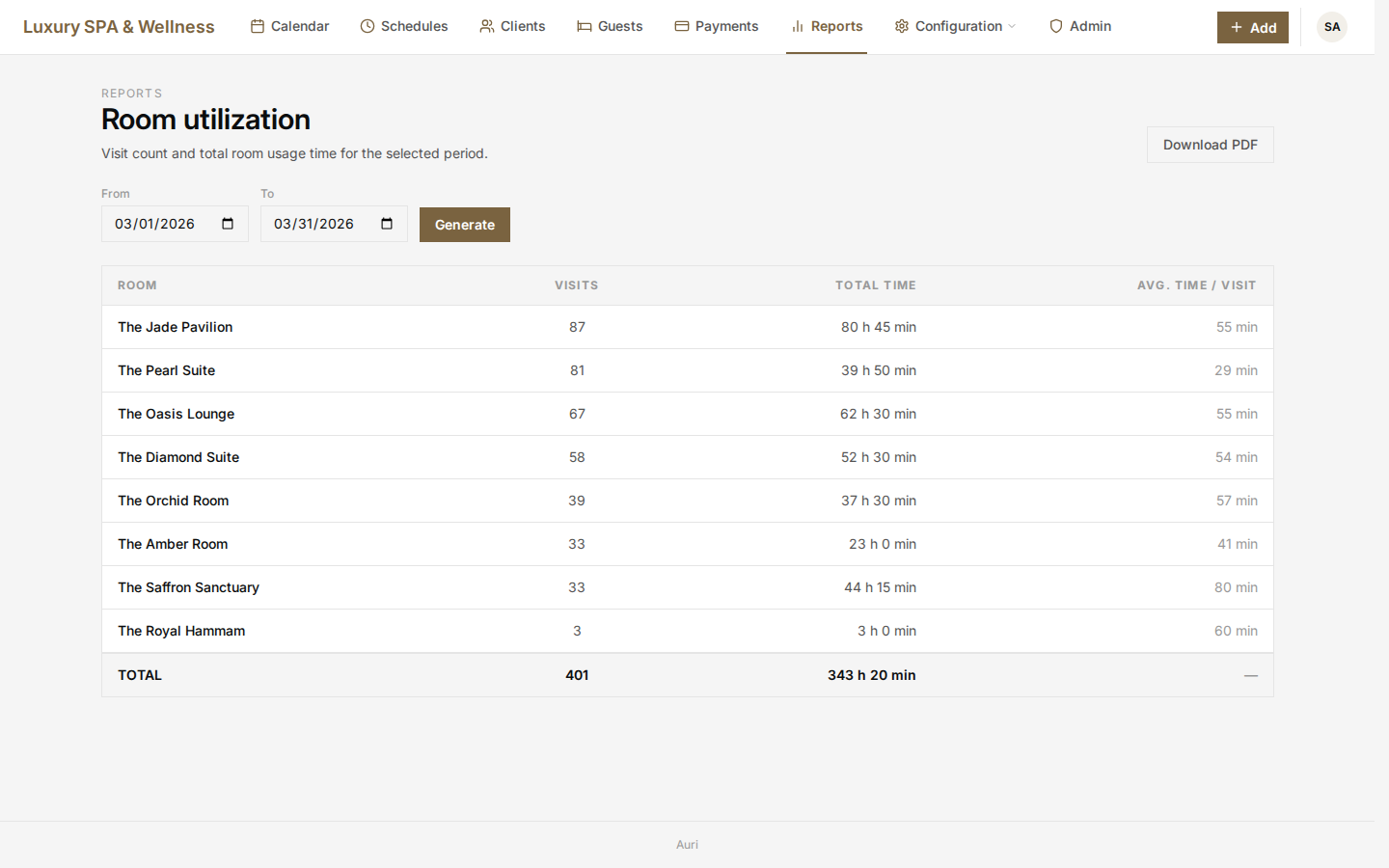The height and width of the screenshot is (868, 1389).
Task: Click the Configuration gear icon
Action: pos(902,26)
